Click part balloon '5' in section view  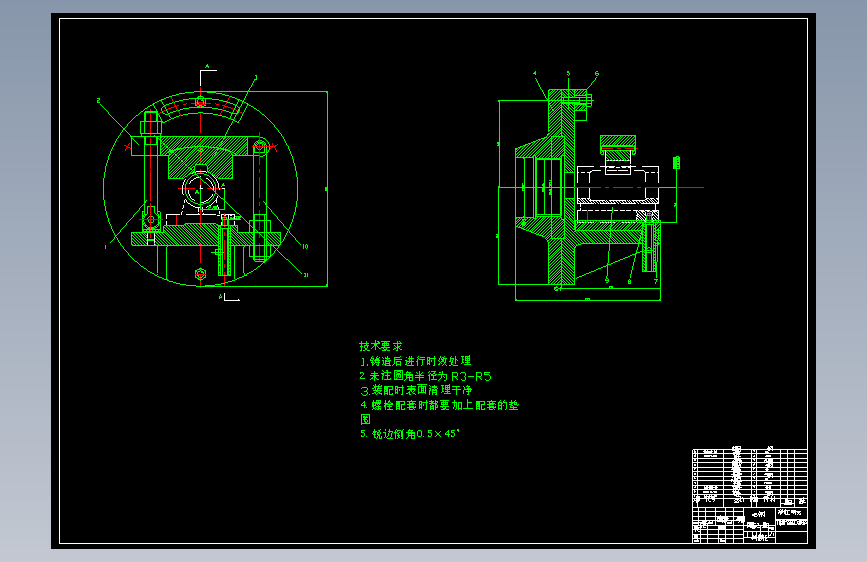coord(568,74)
